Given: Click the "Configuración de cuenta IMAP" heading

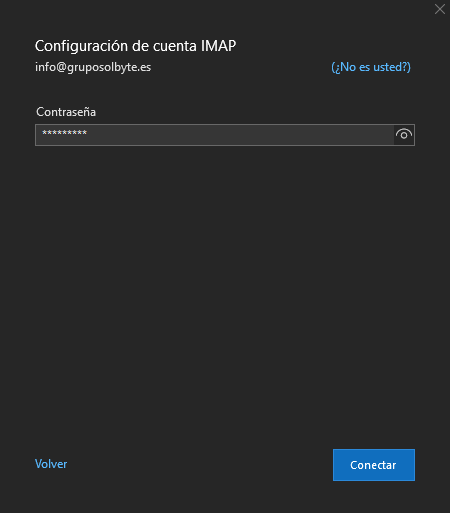Looking at the screenshot, I should pyautogui.click(x=135, y=46).
